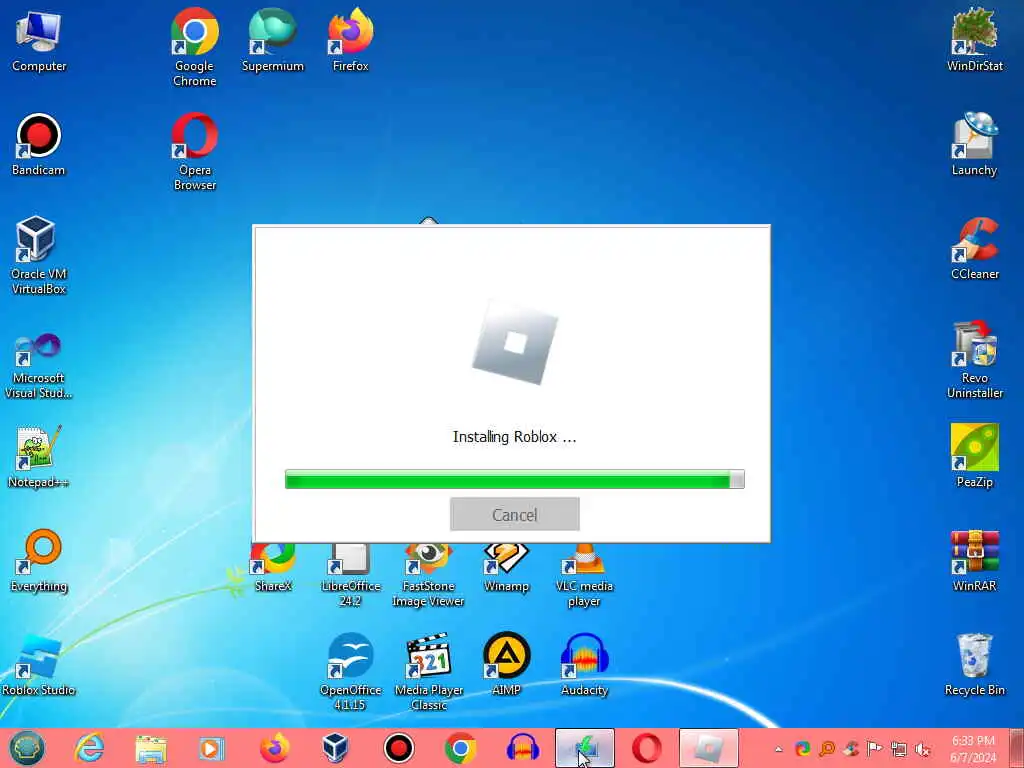Open Windows Media Player from taskbar
This screenshot has height=768, width=1024.
212,748
